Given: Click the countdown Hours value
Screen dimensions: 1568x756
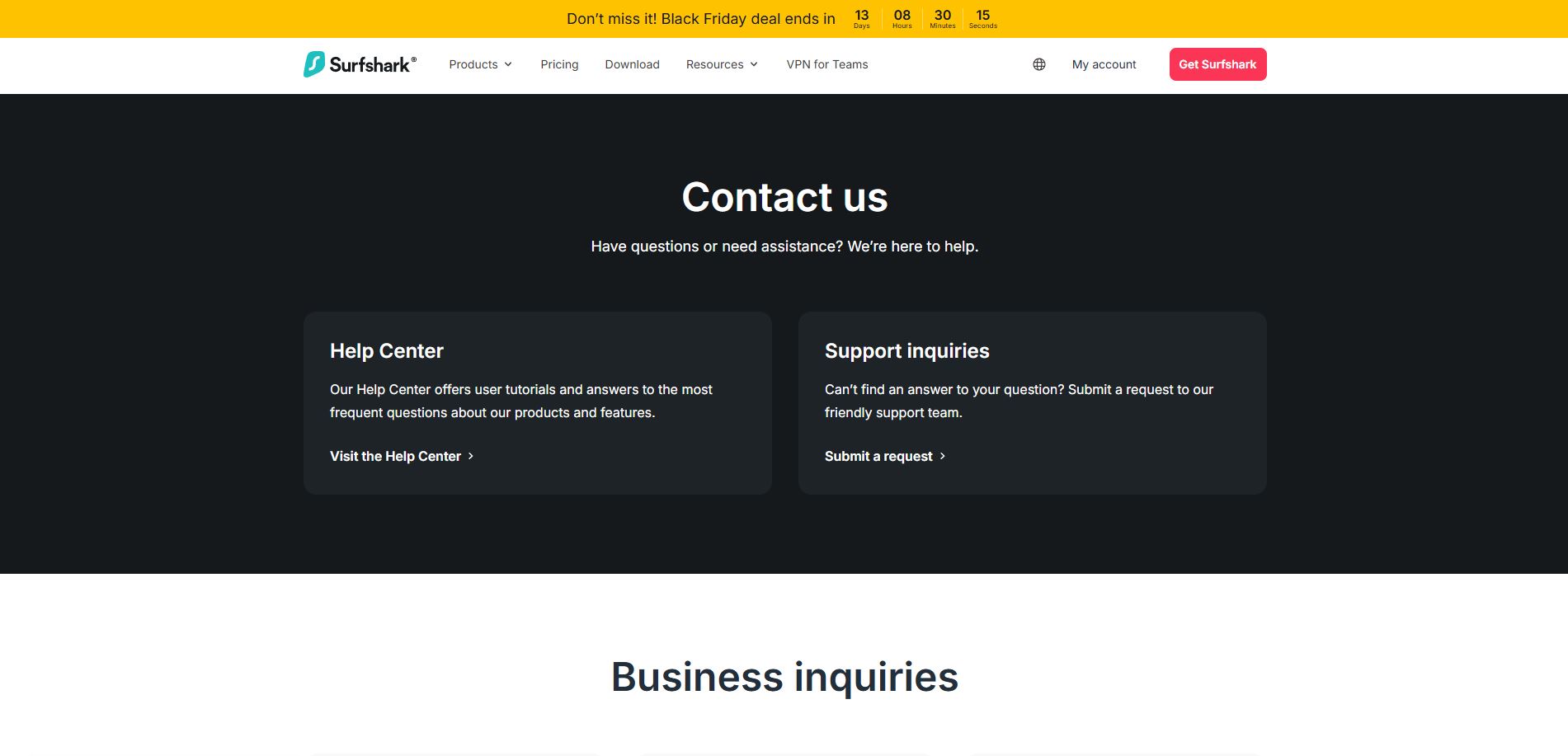Looking at the screenshot, I should tap(902, 15).
